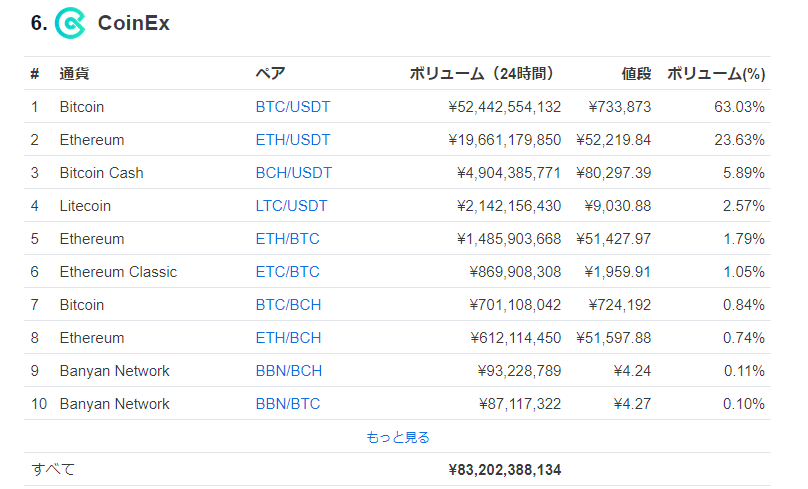Viewport: 808px width, 489px height.
Task: Open the ETH/BCH trading pair
Action: (288, 338)
